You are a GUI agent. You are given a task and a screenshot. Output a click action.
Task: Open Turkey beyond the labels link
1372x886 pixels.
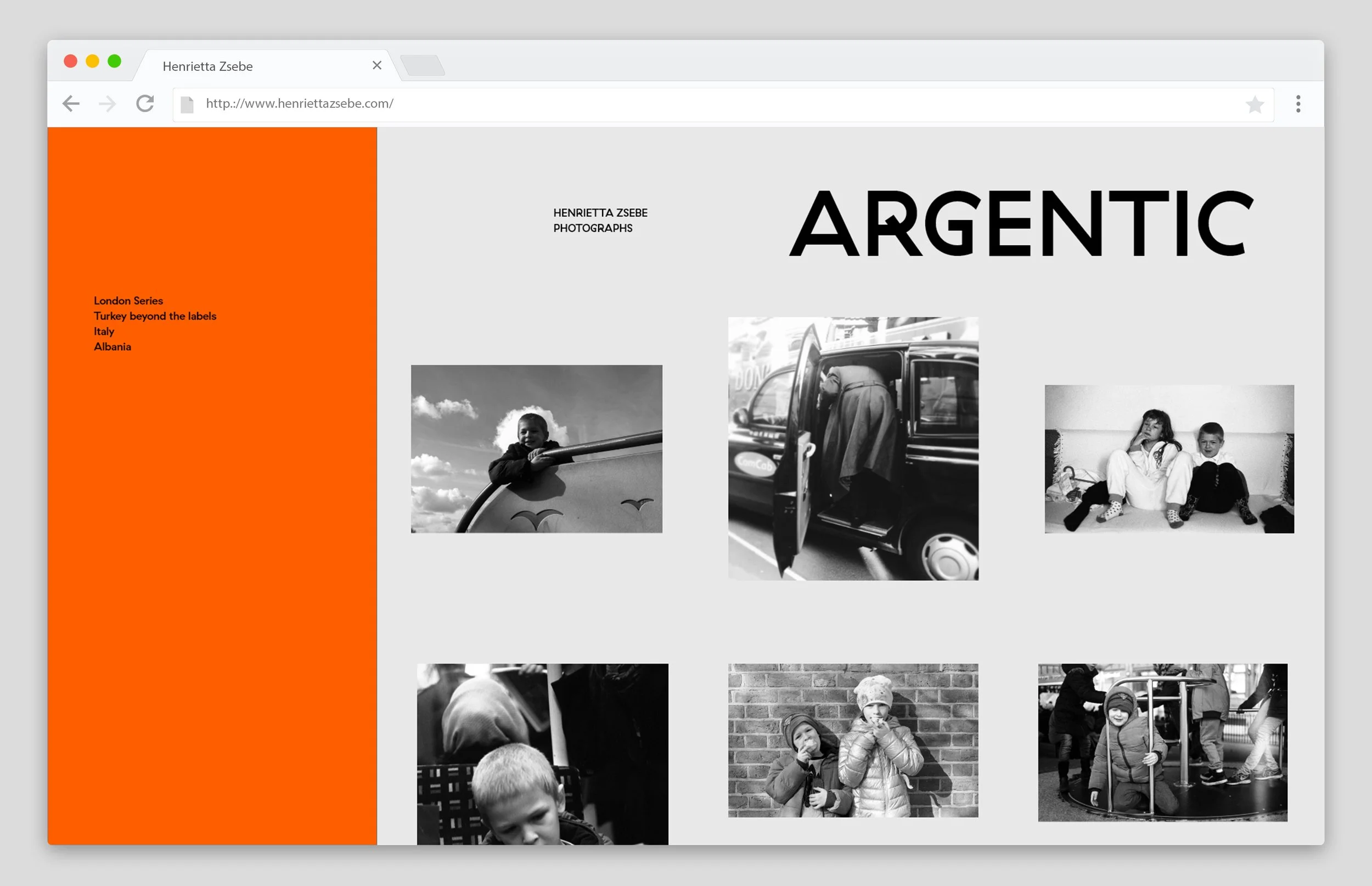click(155, 316)
